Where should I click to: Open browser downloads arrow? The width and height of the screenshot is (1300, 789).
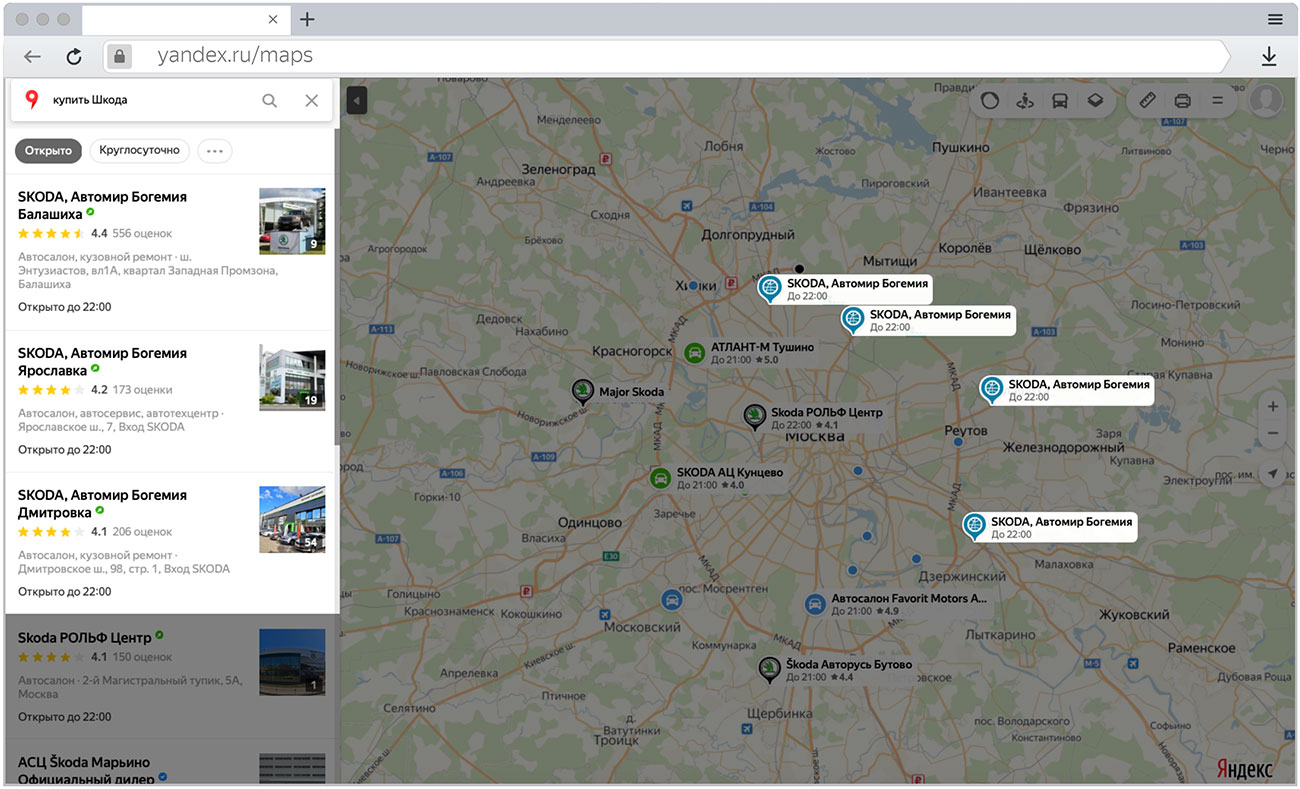(1269, 56)
